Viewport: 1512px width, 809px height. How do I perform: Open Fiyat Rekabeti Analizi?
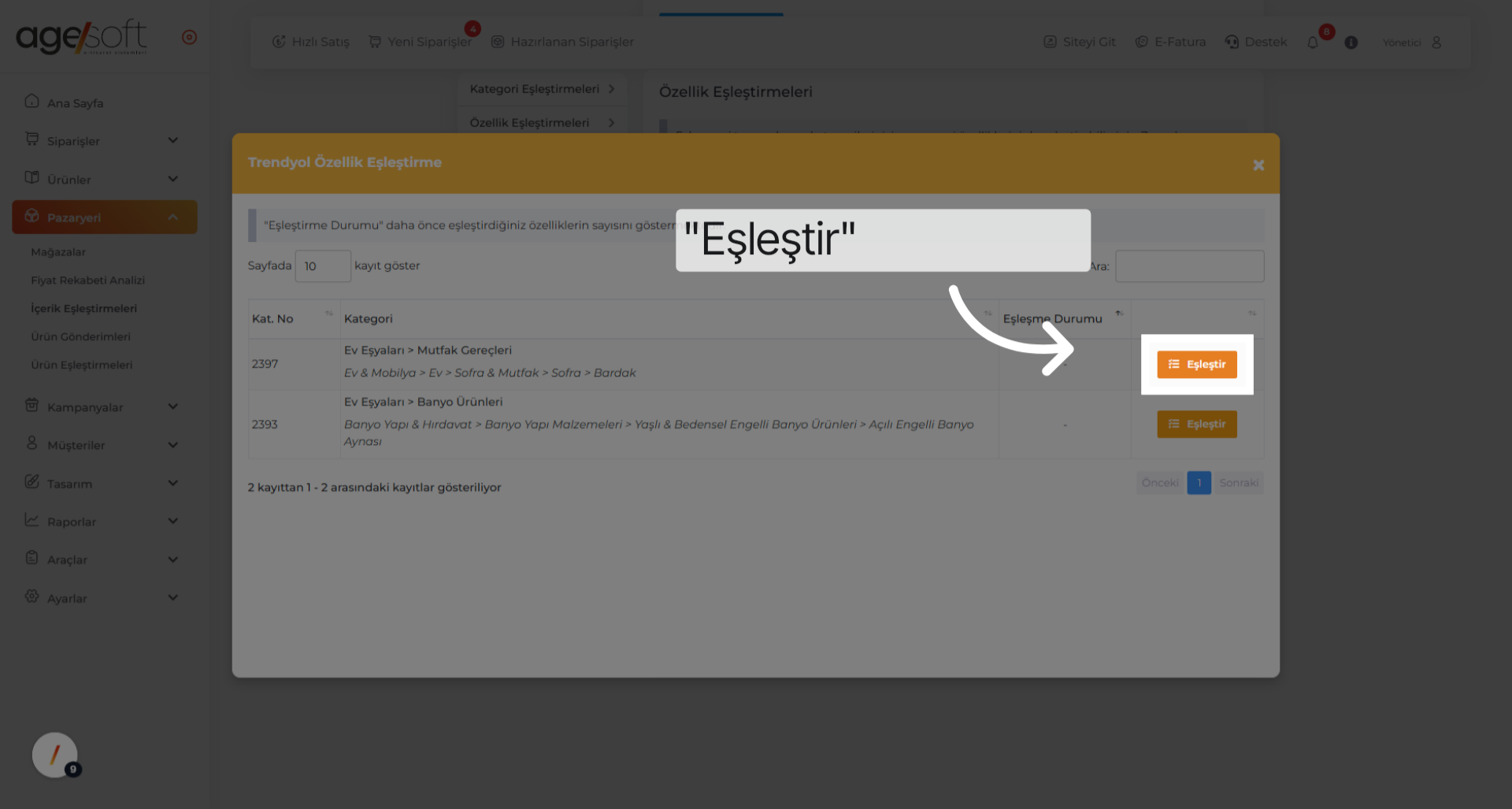point(88,280)
